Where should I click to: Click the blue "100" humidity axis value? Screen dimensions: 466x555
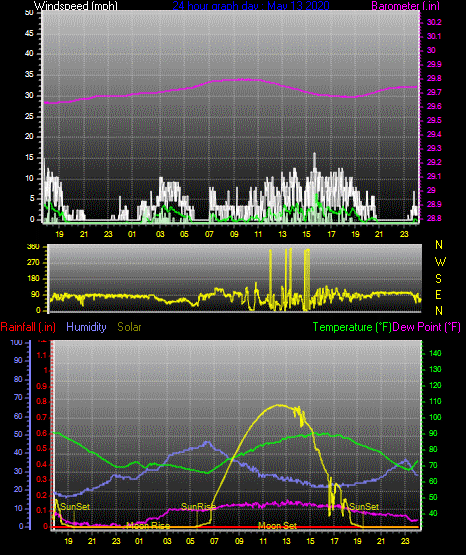pyautogui.click(x=16, y=342)
